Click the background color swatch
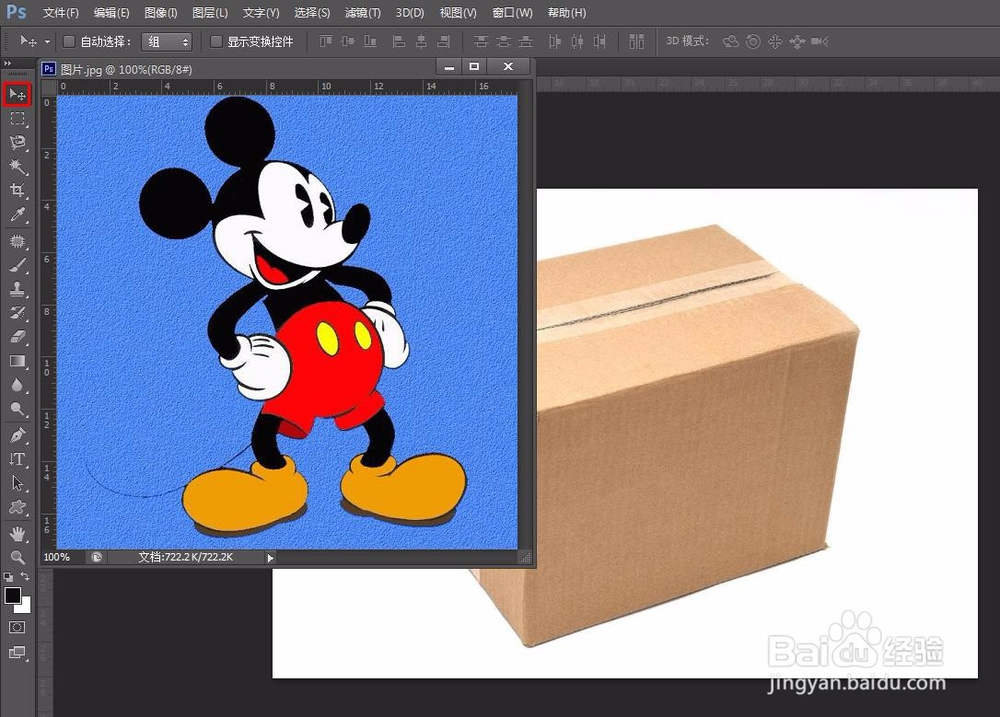 (x=25, y=607)
